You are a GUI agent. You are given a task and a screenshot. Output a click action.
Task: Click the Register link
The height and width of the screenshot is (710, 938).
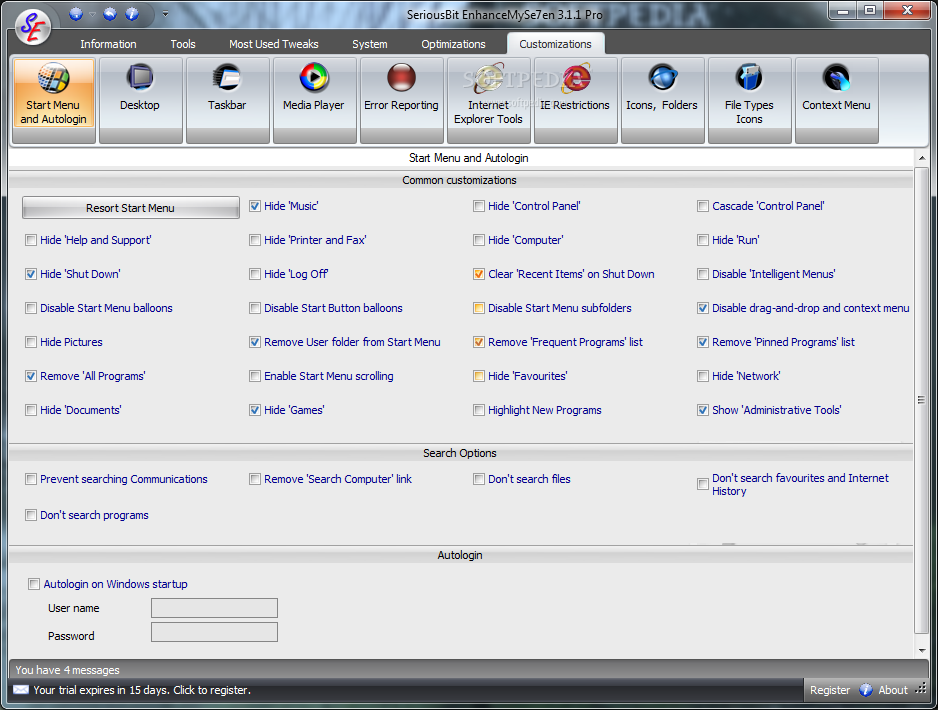tap(830, 690)
